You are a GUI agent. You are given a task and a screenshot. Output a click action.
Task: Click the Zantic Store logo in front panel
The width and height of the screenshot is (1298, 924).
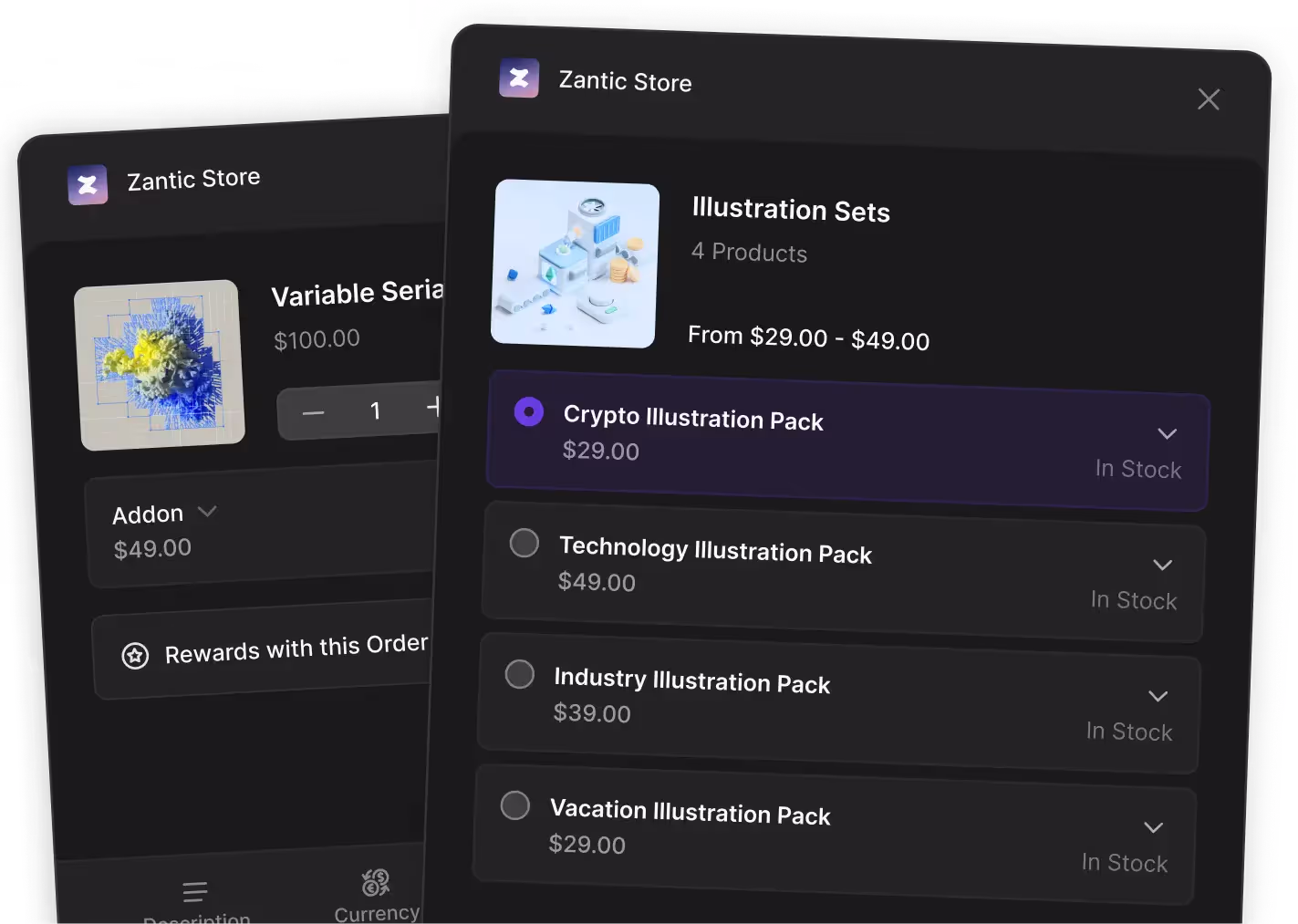(x=519, y=78)
